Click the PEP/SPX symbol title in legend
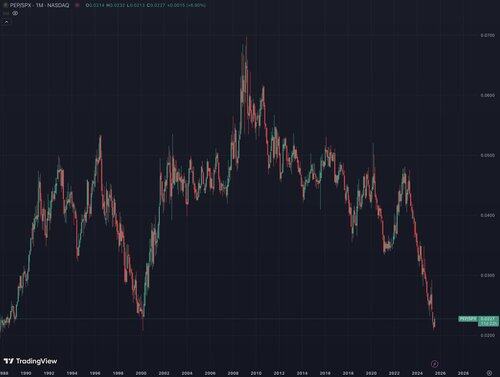The image size is (500, 377). (39, 5)
